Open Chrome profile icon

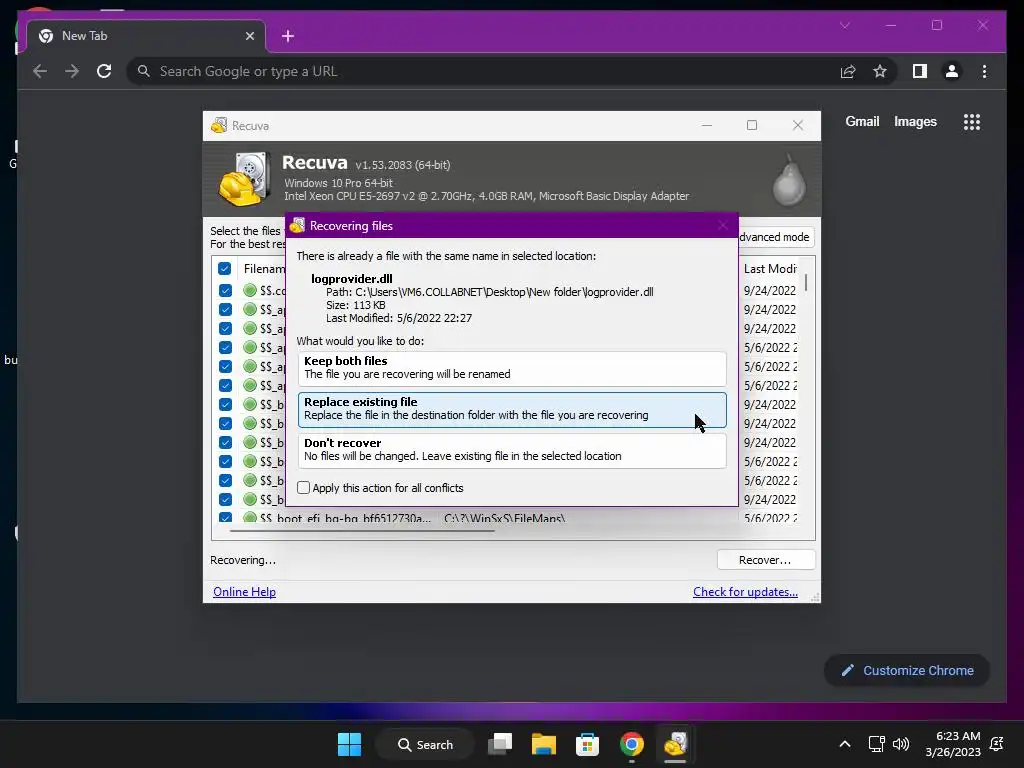click(x=952, y=71)
